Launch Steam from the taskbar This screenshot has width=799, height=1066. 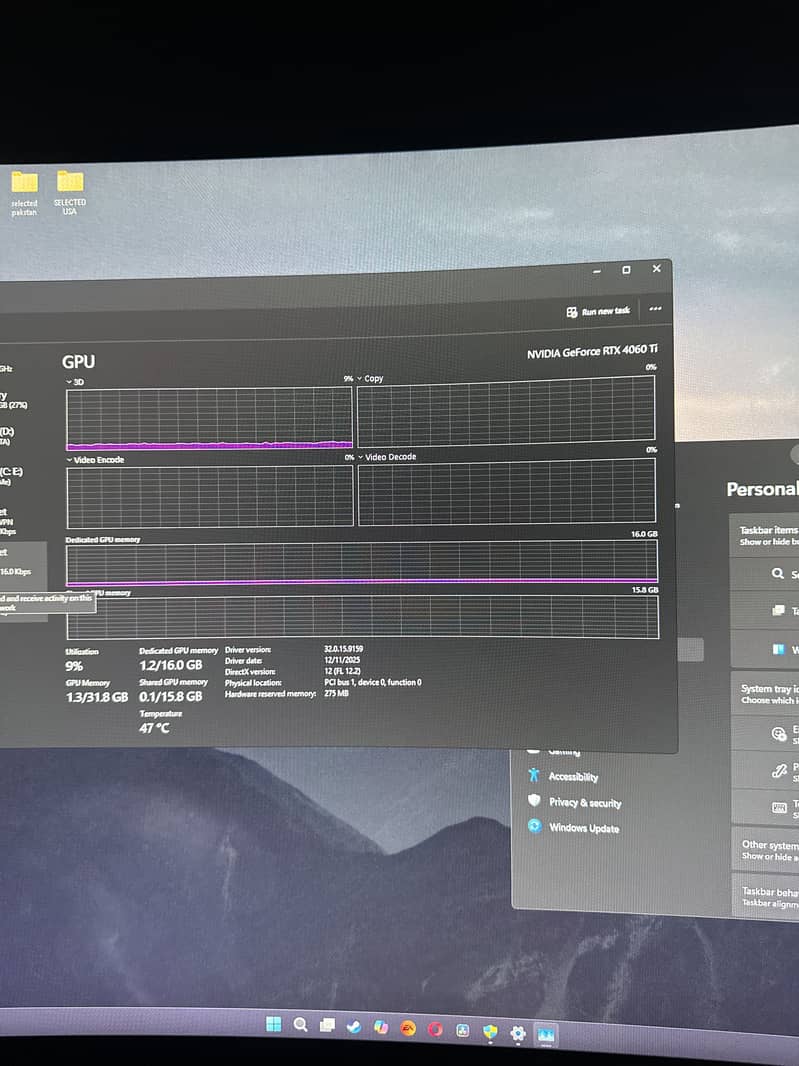click(354, 1027)
